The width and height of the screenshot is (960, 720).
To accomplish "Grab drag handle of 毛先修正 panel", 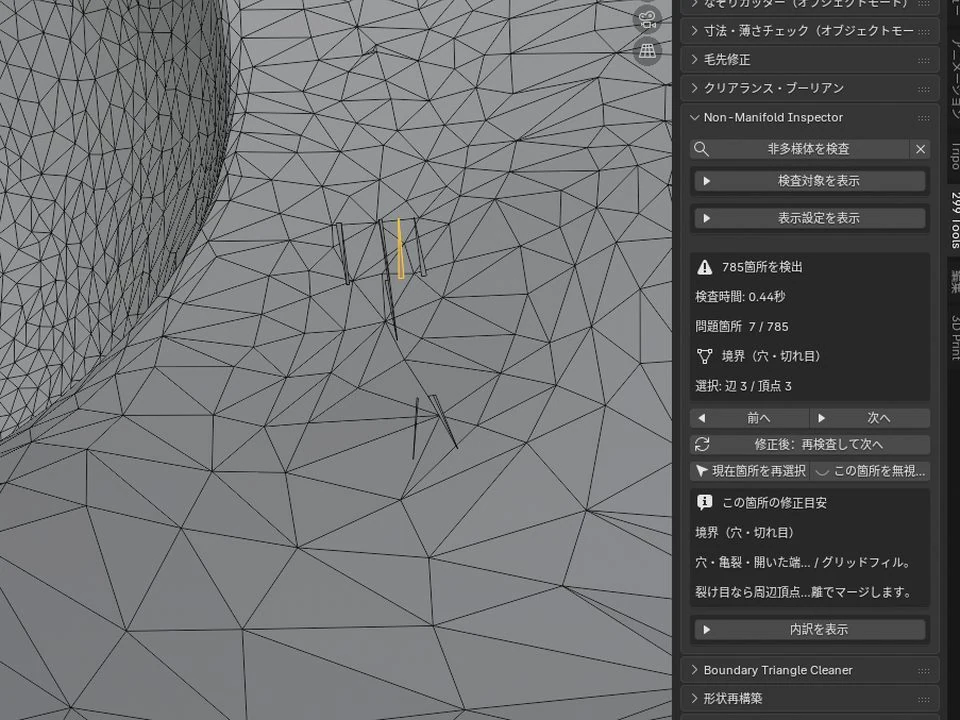I will pos(924,60).
